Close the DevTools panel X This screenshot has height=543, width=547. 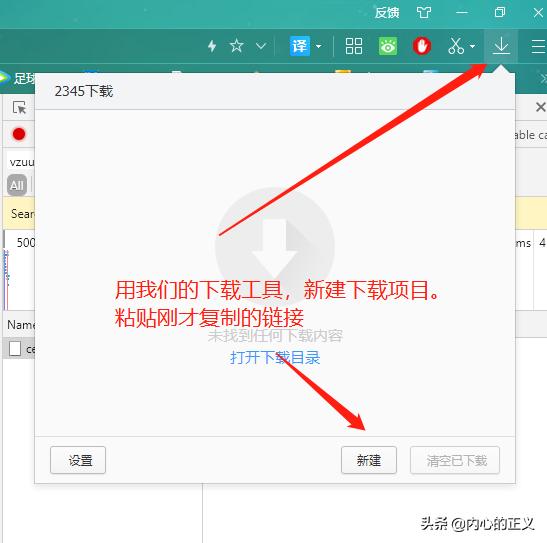(x=540, y=107)
